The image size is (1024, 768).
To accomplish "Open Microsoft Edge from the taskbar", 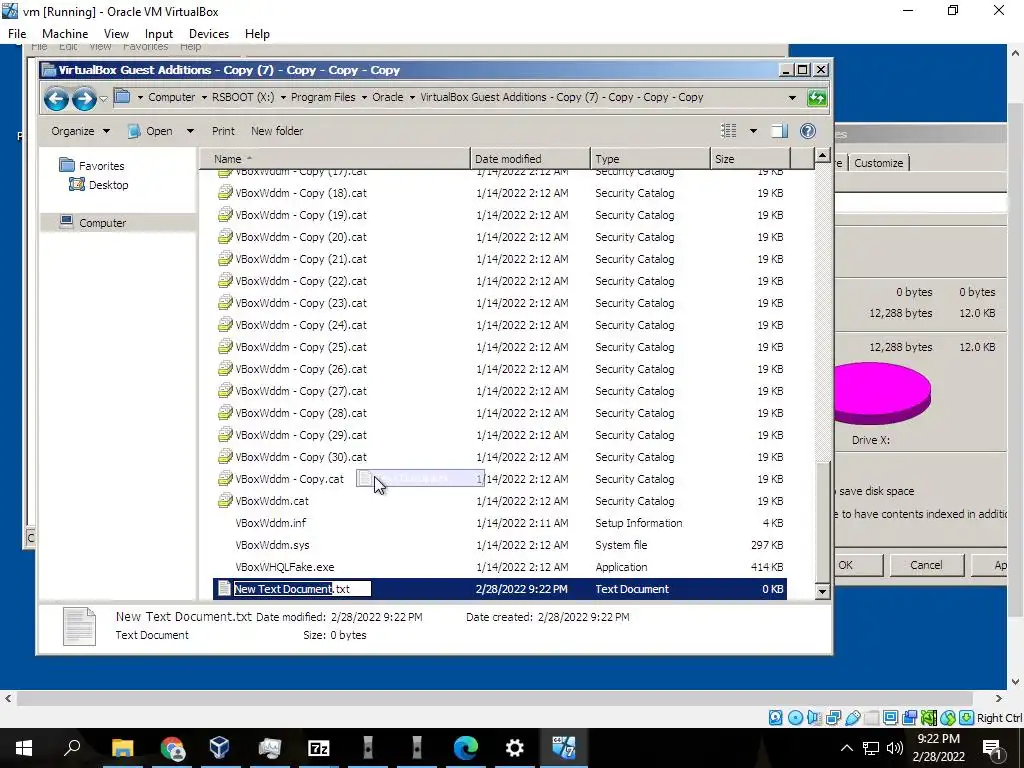I will (466, 748).
